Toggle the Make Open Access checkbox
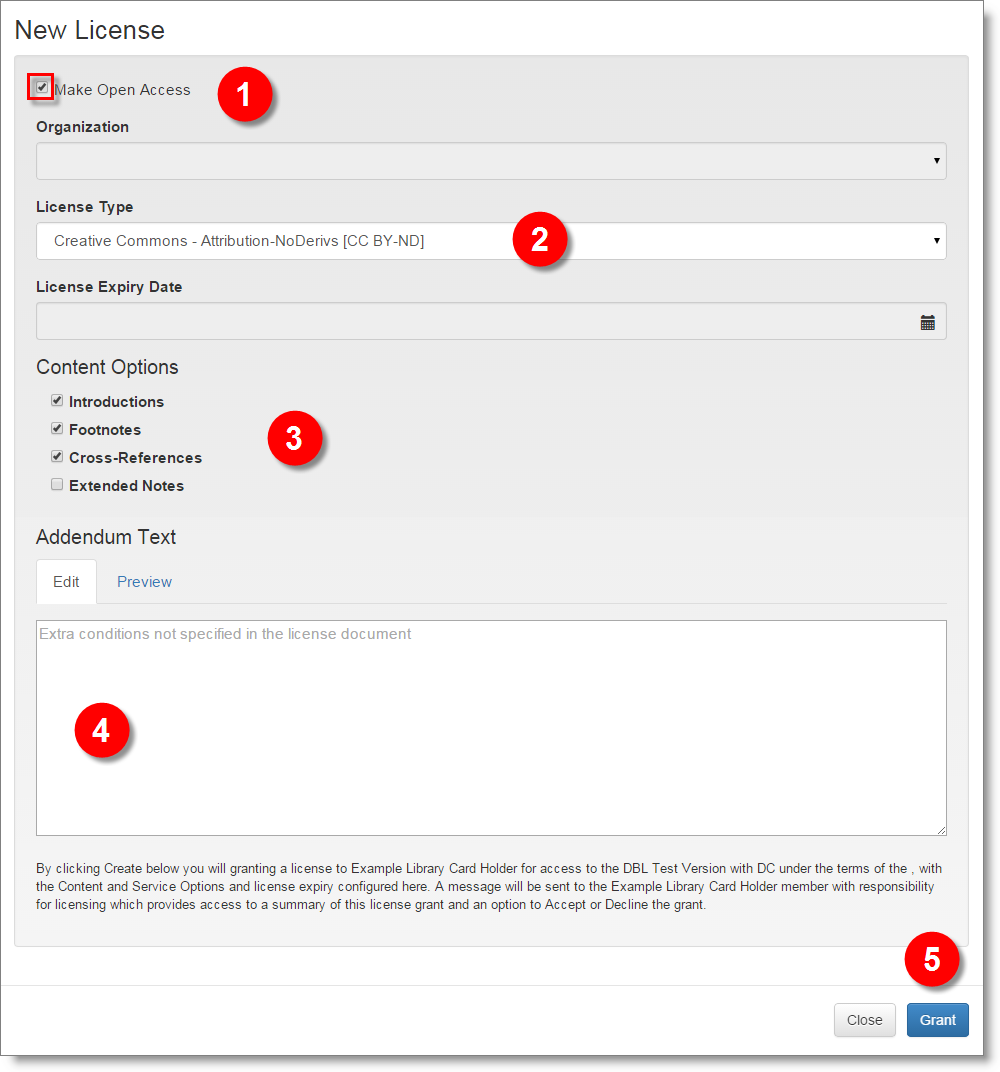This screenshot has height=1072, width=1000. (41, 87)
